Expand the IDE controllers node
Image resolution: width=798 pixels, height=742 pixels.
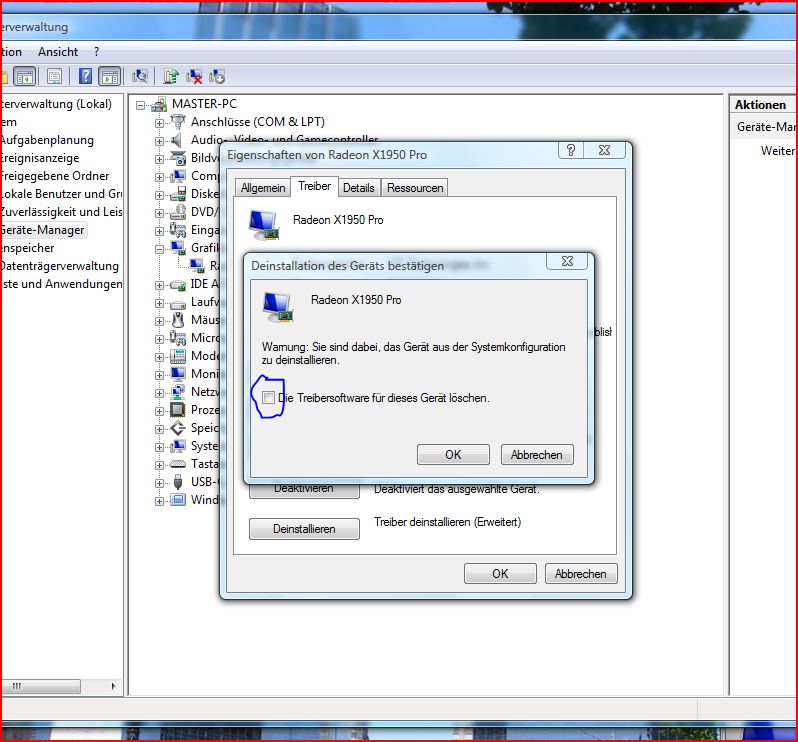coord(159,286)
